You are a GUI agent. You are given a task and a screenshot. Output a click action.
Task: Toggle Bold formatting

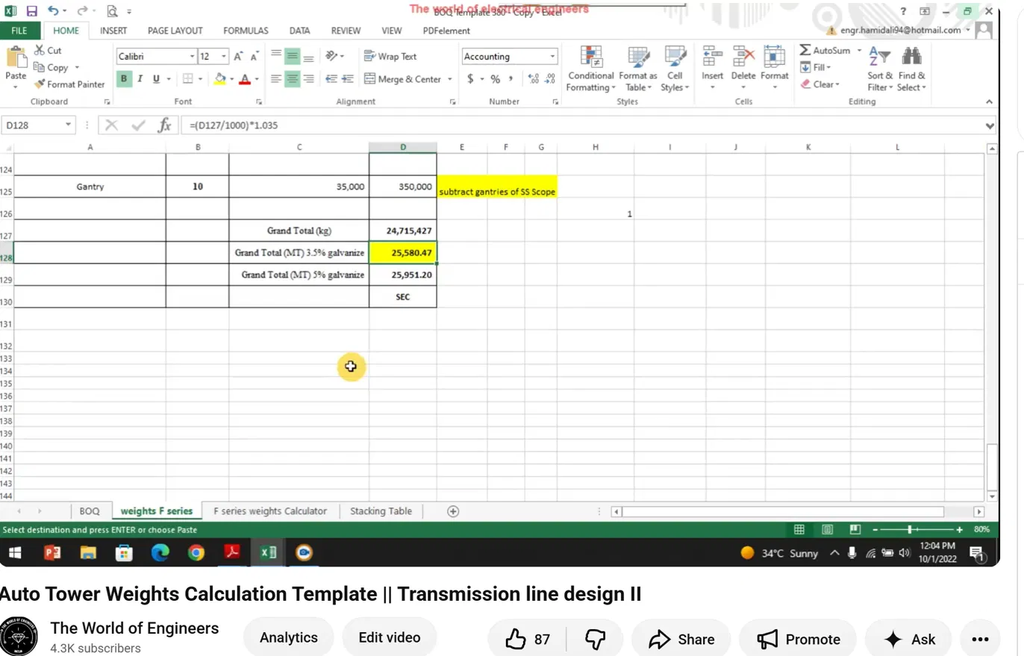point(123,78)
